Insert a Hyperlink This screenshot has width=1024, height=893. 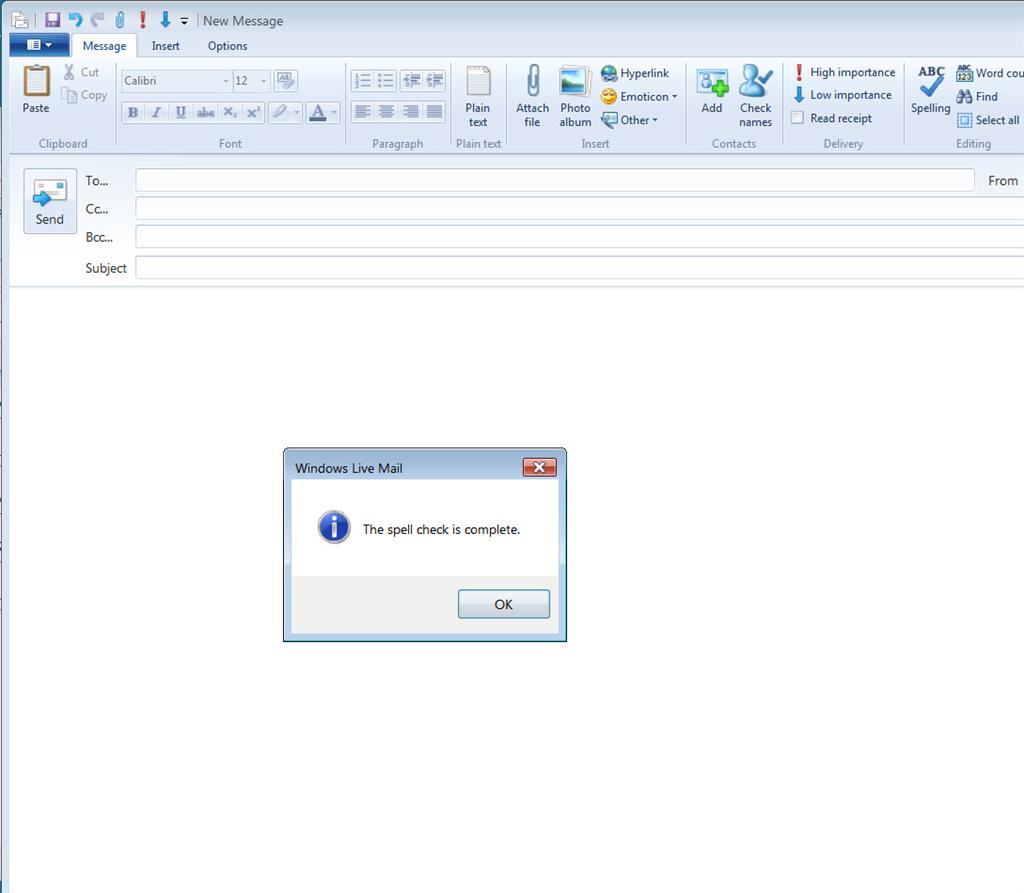click(635, 73)
